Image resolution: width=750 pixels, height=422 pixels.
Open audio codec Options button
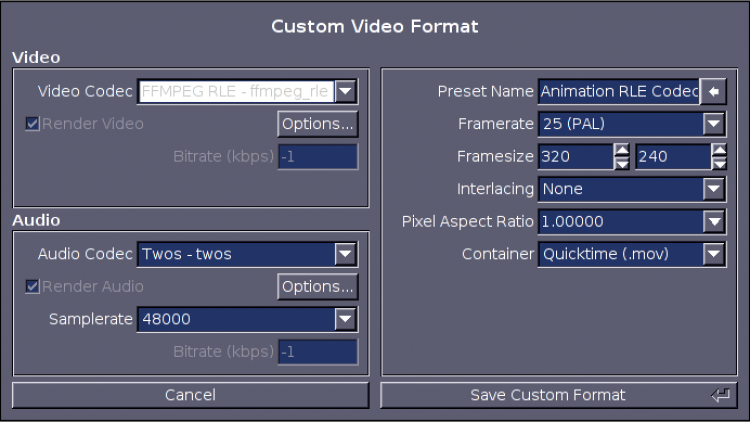point(317,287)
